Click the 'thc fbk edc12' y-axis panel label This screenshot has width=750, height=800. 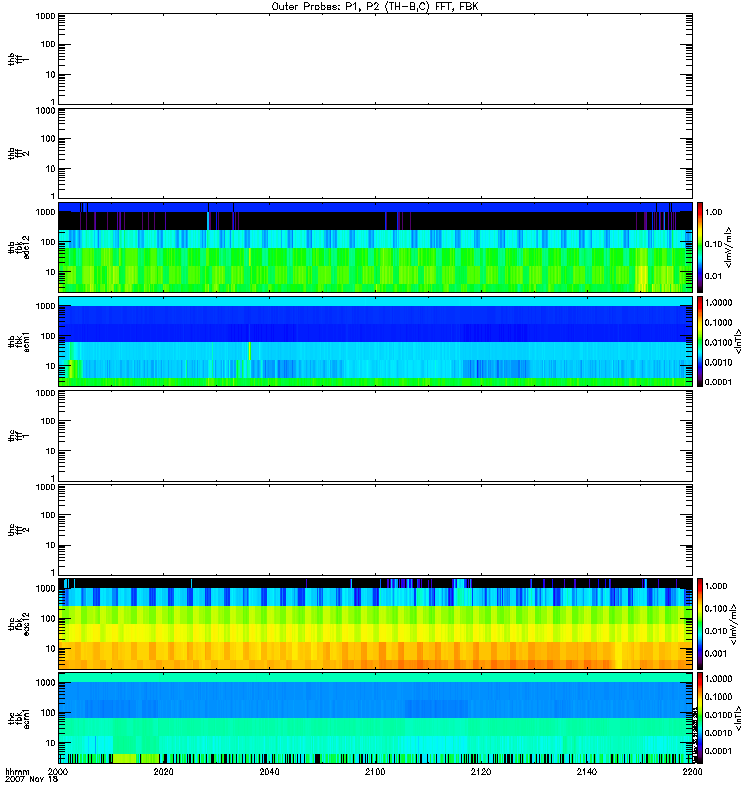coord(19,623)
